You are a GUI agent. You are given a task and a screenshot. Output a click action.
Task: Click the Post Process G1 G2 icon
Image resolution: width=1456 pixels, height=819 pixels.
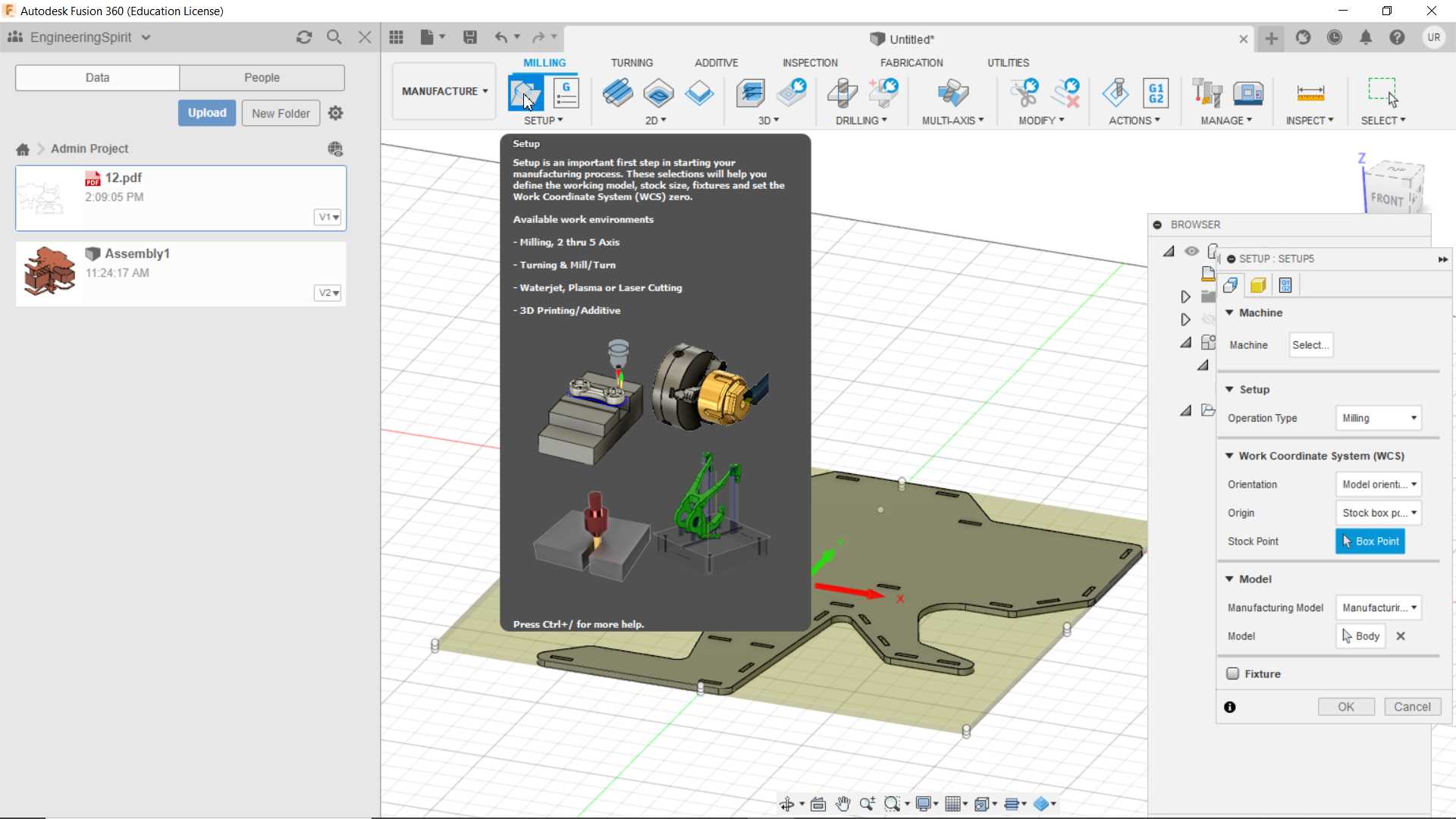click(1156, 93)
